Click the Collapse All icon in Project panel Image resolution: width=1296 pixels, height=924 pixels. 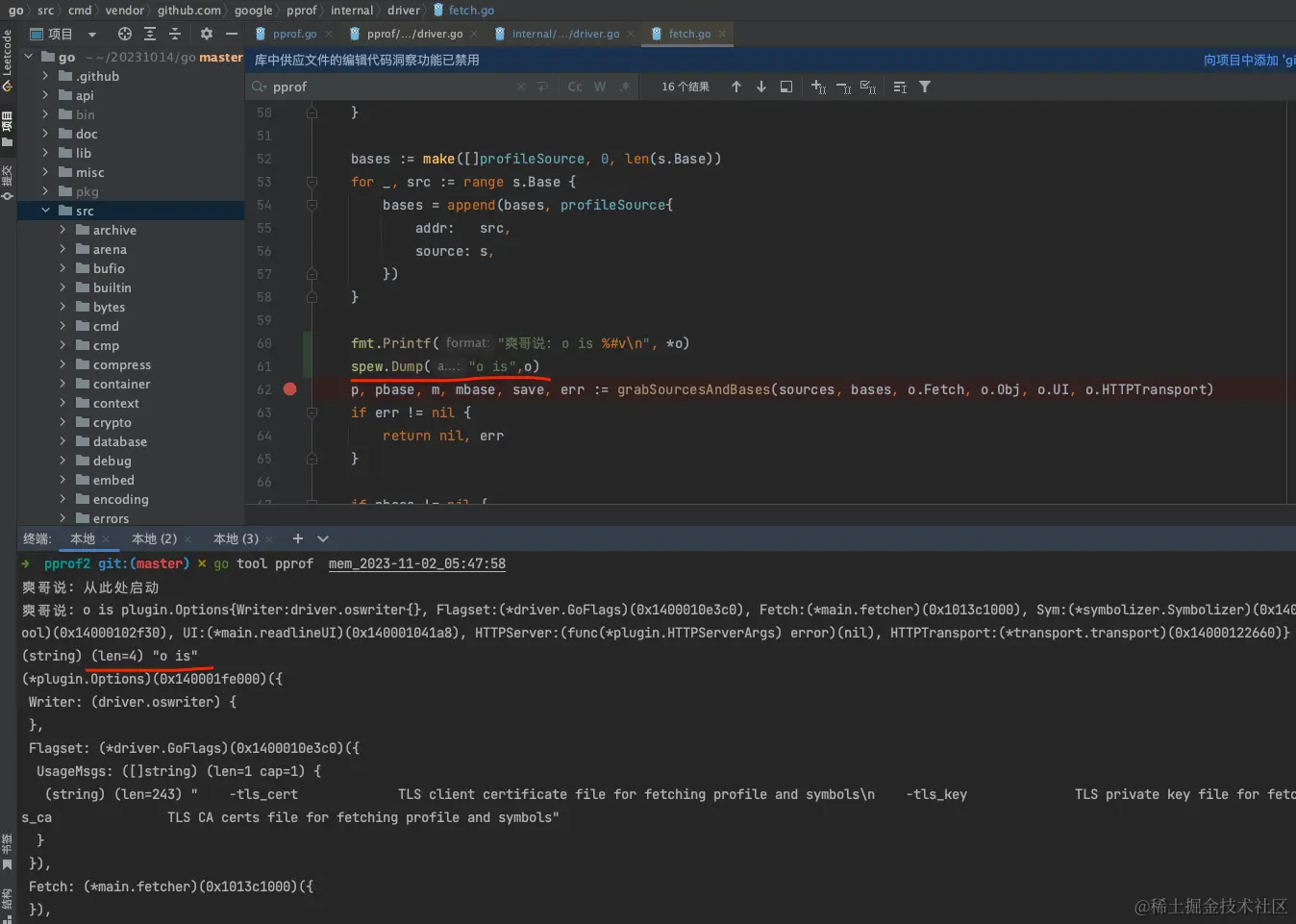coord(175,34)
